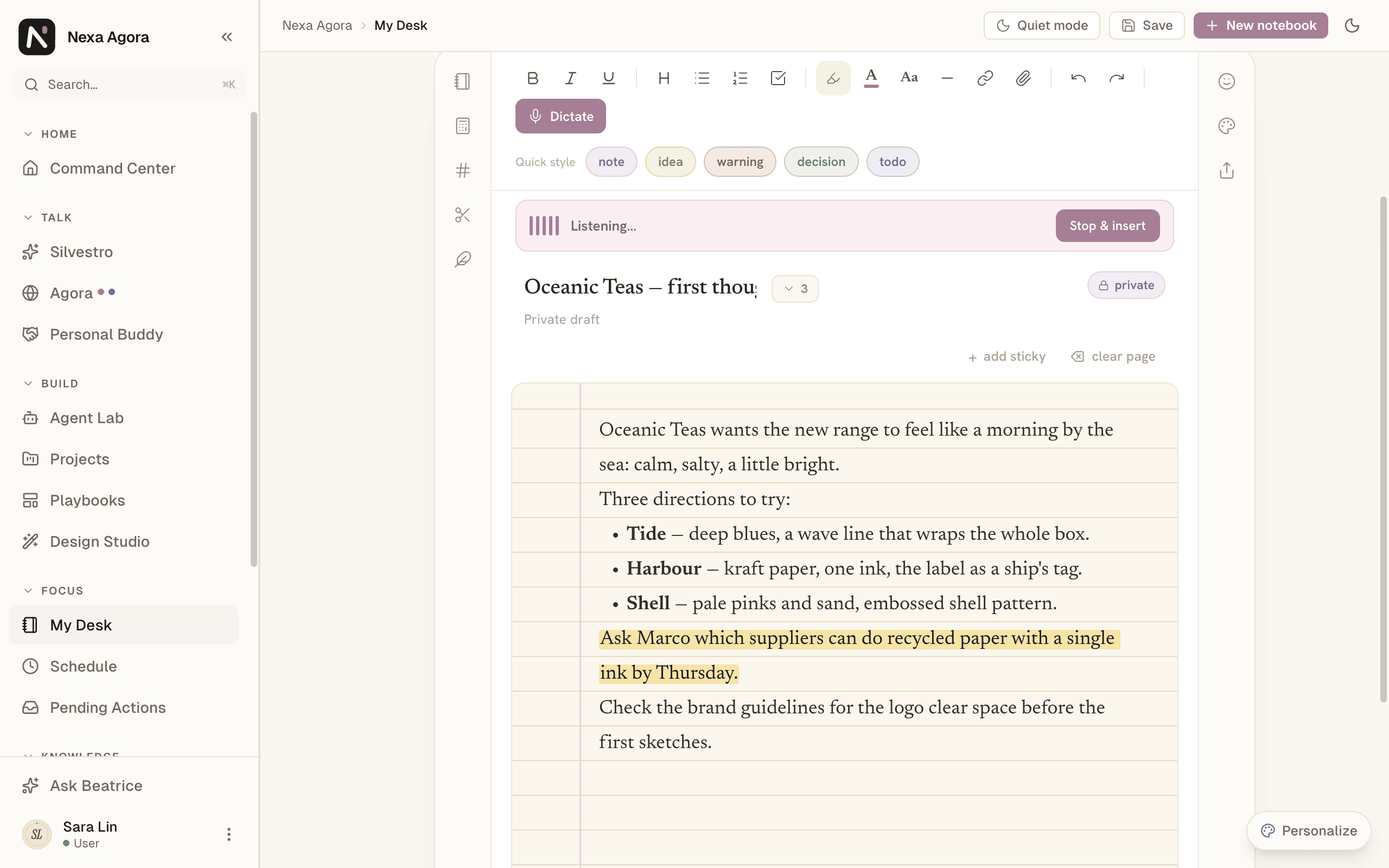Focus the Search field
The height and width of the screenshot is (868, 1389).
point(129,85)
